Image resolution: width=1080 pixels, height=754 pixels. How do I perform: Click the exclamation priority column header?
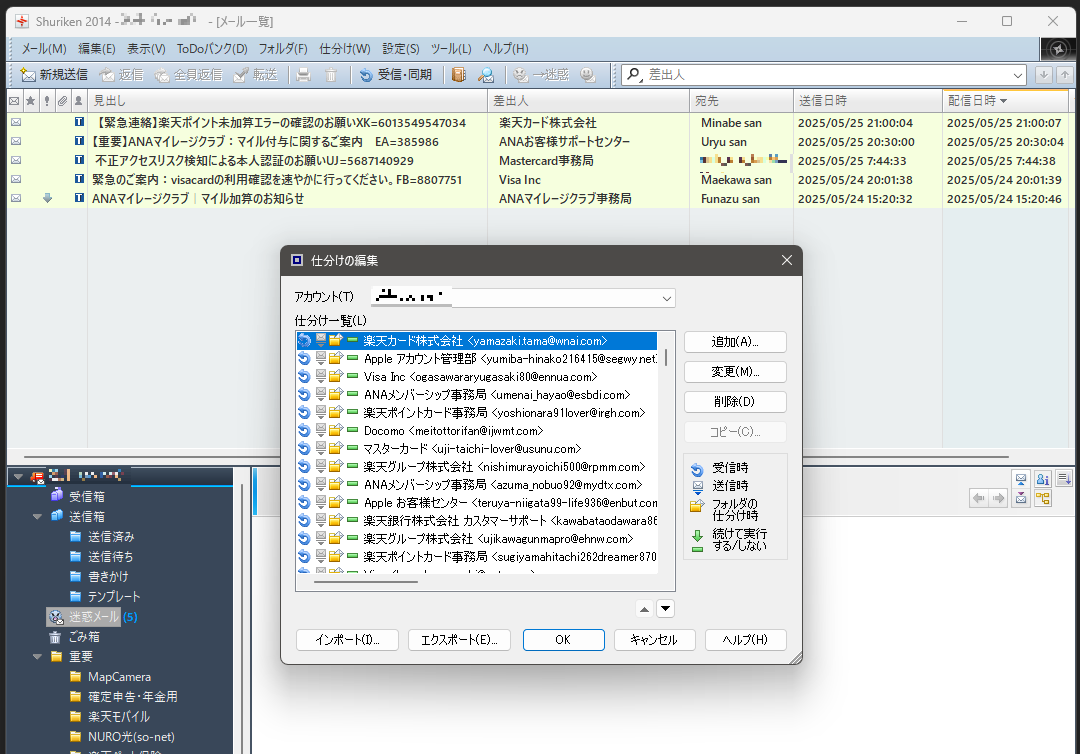47,101
